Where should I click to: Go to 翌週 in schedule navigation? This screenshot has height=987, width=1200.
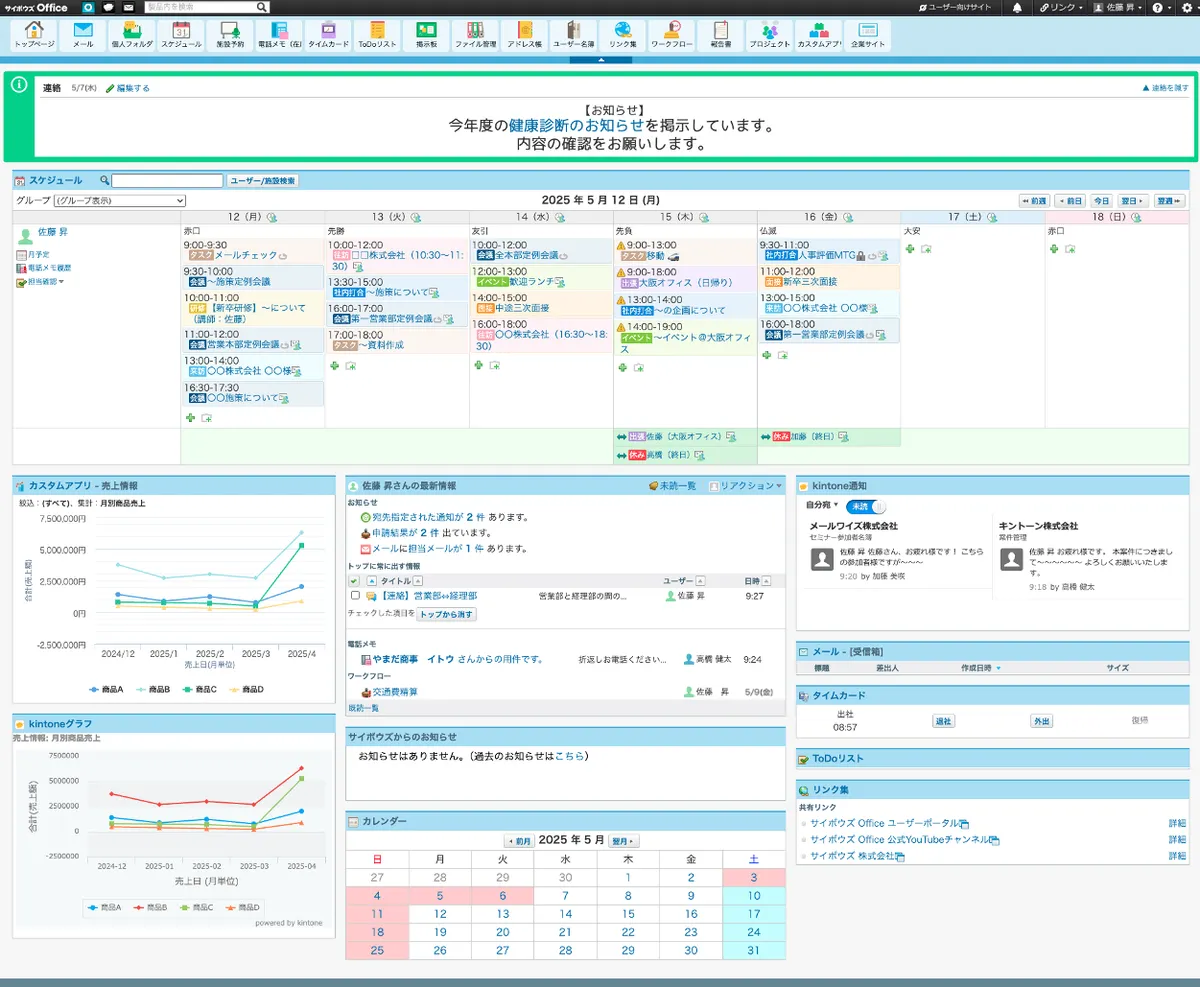(x=1169, y=201)
